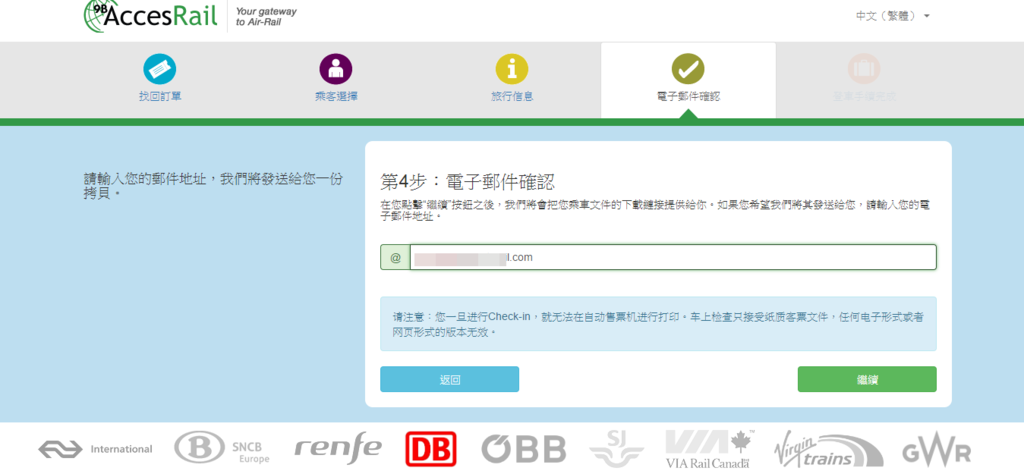1024x474 pixels.
Task: Click the blue ticket icon for 找回訂單
Action: (160, 69)
